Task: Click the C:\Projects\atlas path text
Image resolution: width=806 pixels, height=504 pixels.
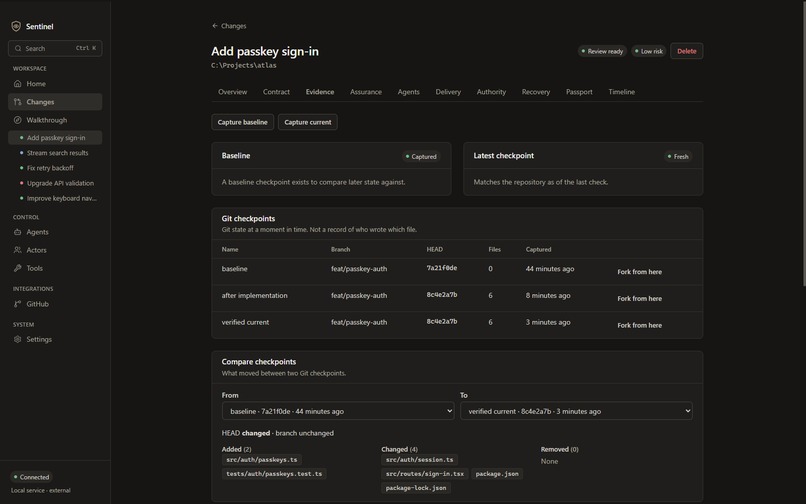Action: point(244,65)
